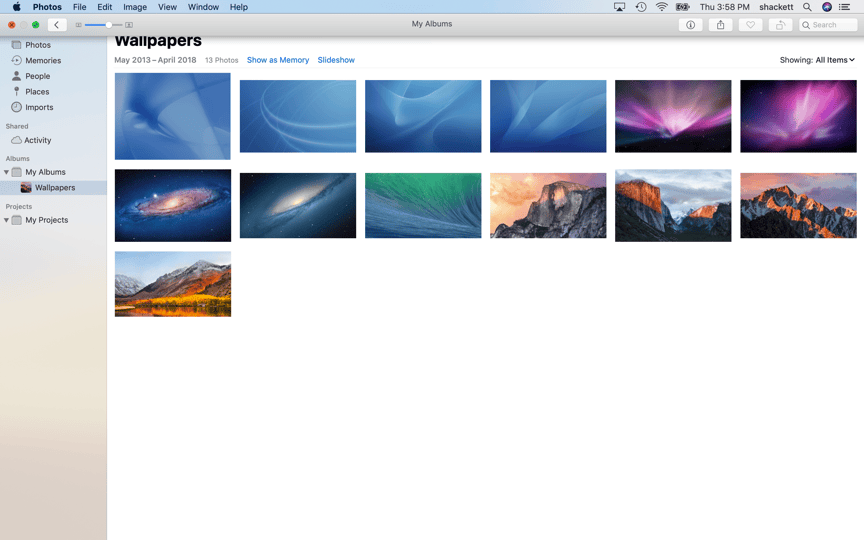The width and height of the screenshot is (864, 540).
Task: Open Spotlight search in menu bar
Action: pos(807,7)
